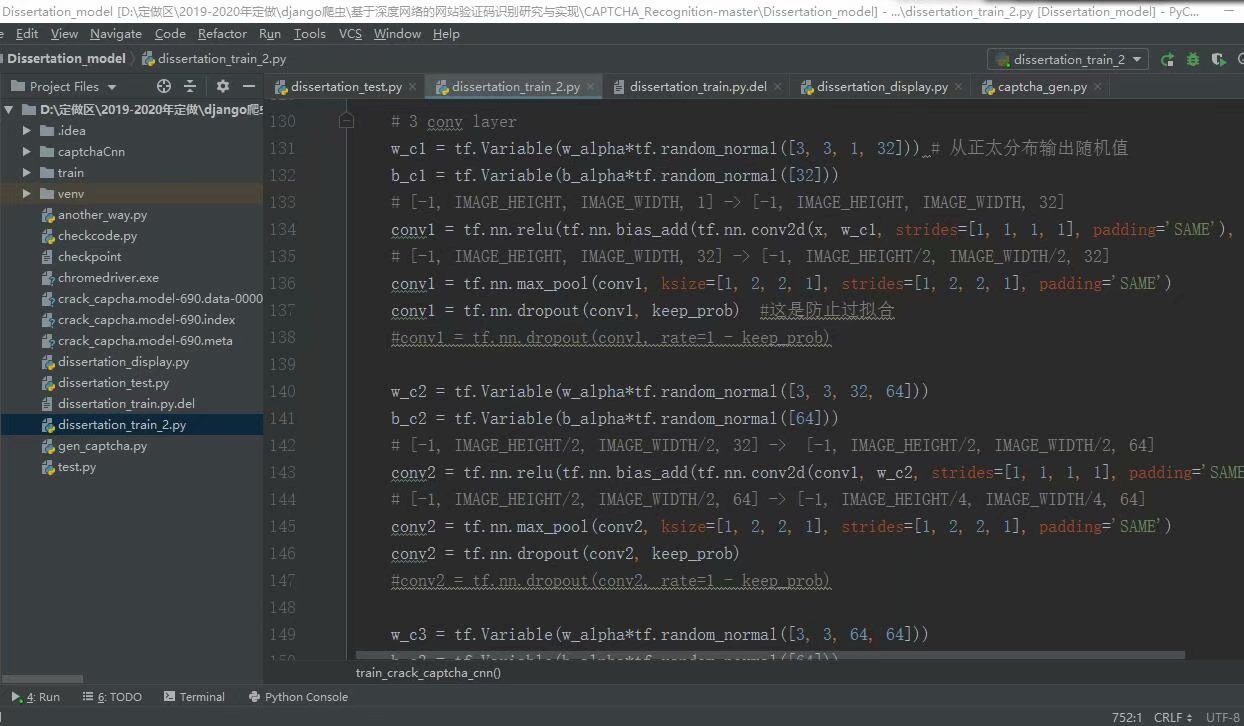The image size is (1244, 726).
Task: Click the editor horizontal scrollbar
Action: [770, 656]
